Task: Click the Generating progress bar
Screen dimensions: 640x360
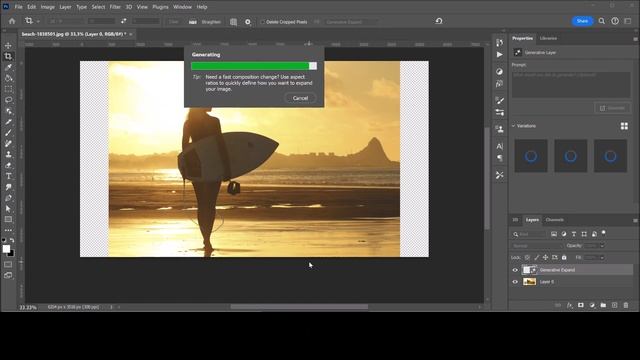Action: click(253, 66)
